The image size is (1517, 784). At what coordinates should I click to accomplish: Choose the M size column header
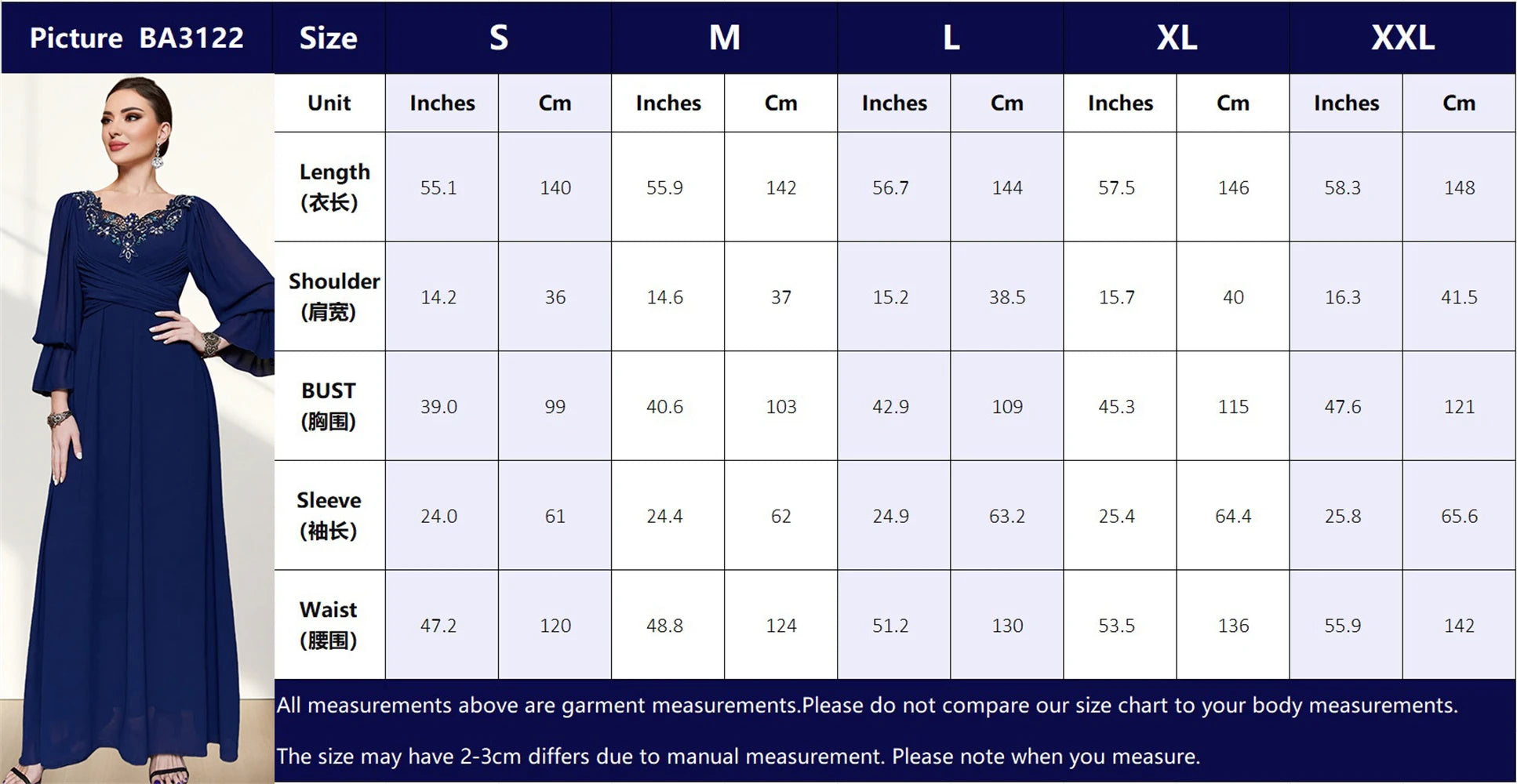pyautogui.click(x=724, y=38)
